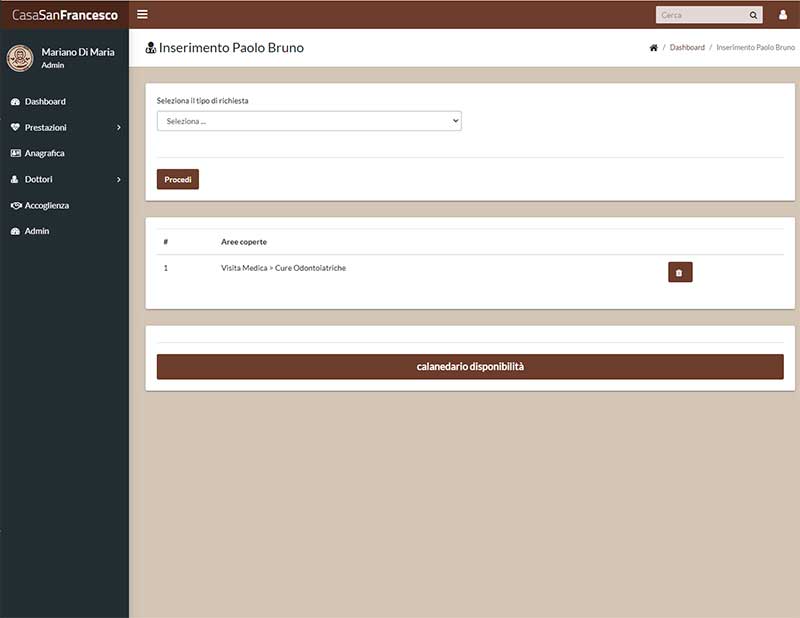Follow the Dashboard breadcrumb link
This screenshot has width=800, height=618.
point(687,47)
